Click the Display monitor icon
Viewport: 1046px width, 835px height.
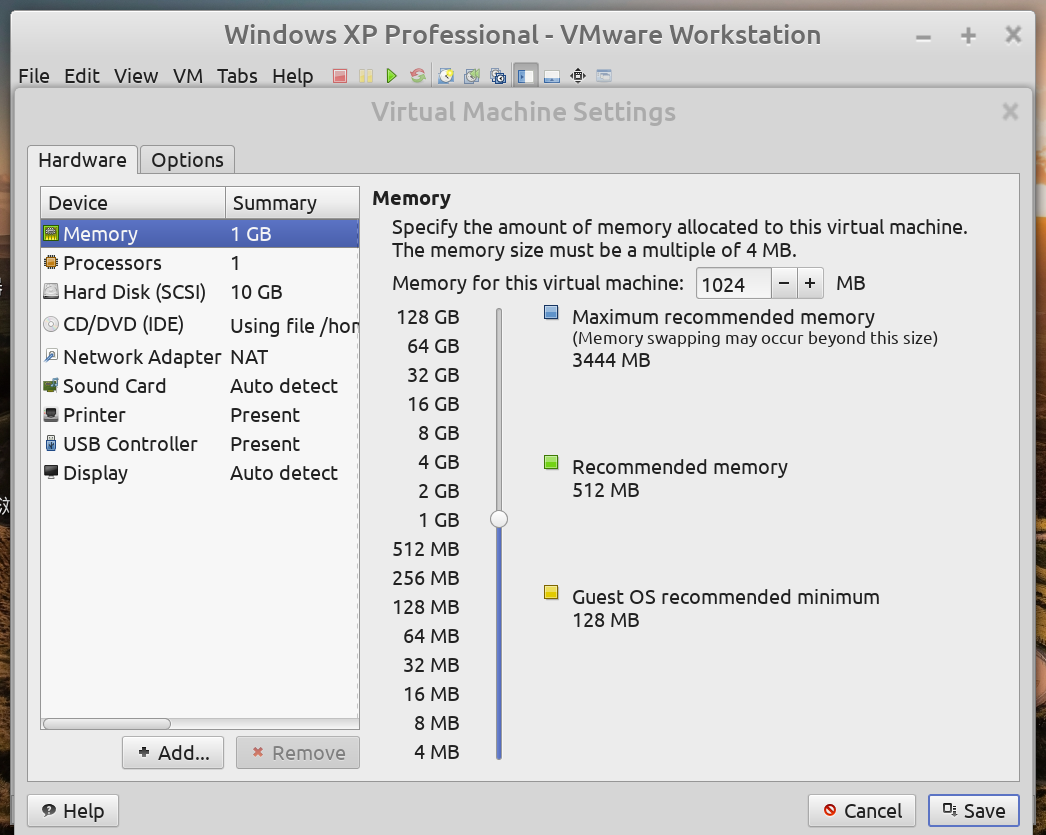51,472
